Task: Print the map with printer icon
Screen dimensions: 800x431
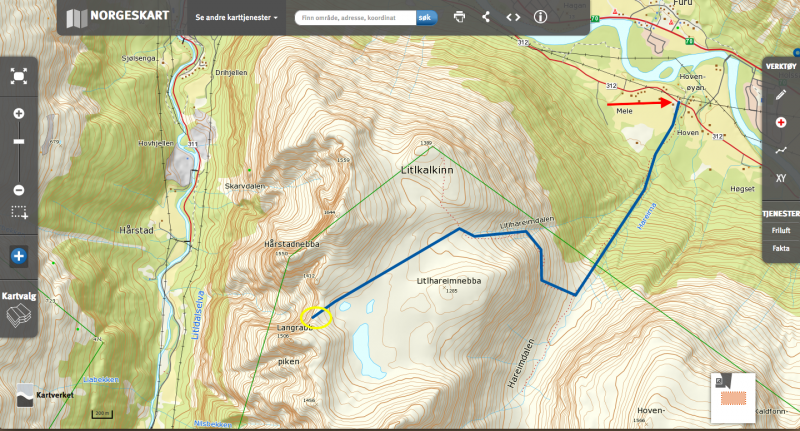Action: coord(459,17)
